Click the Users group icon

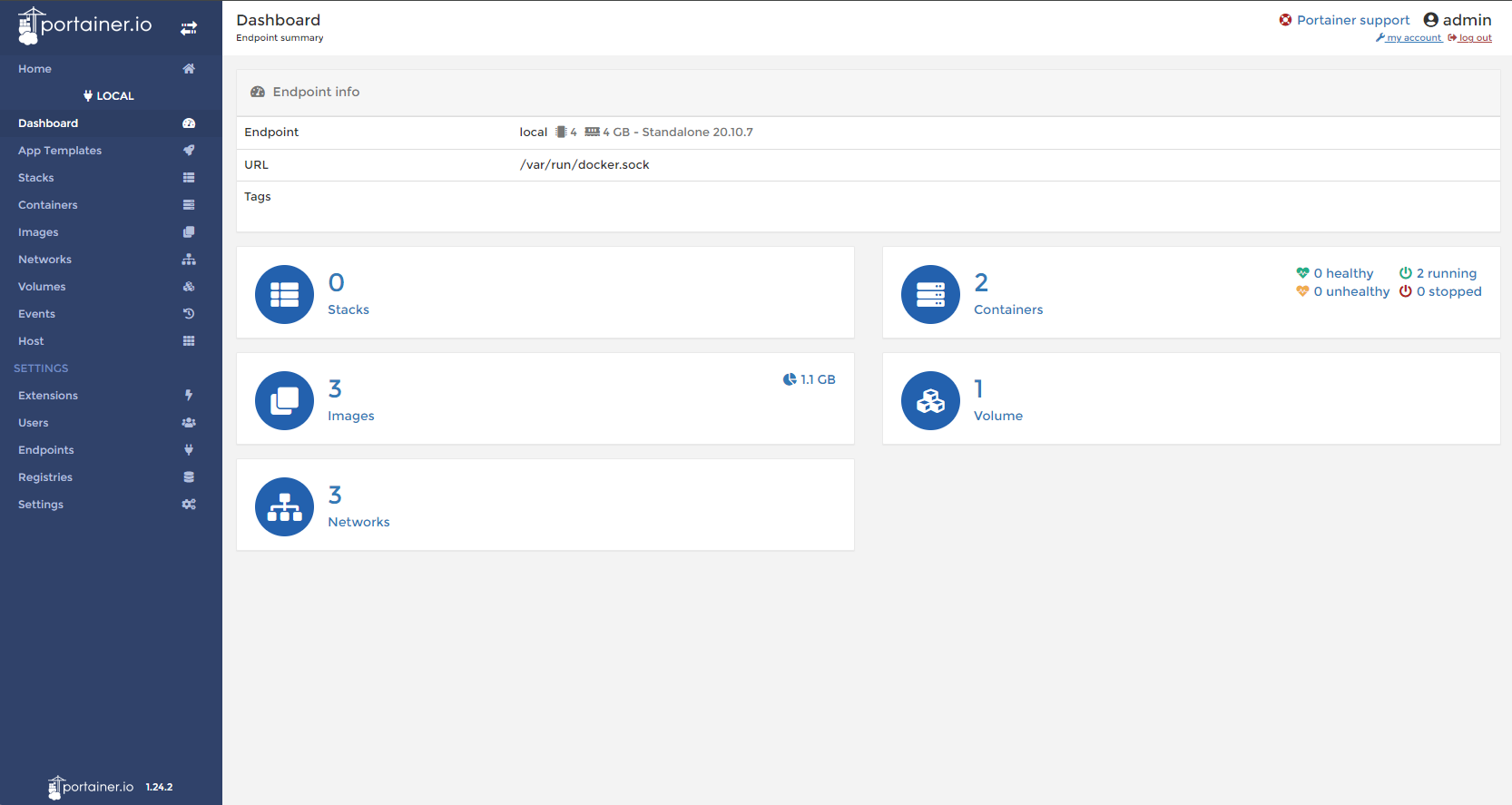coord(189,423)
